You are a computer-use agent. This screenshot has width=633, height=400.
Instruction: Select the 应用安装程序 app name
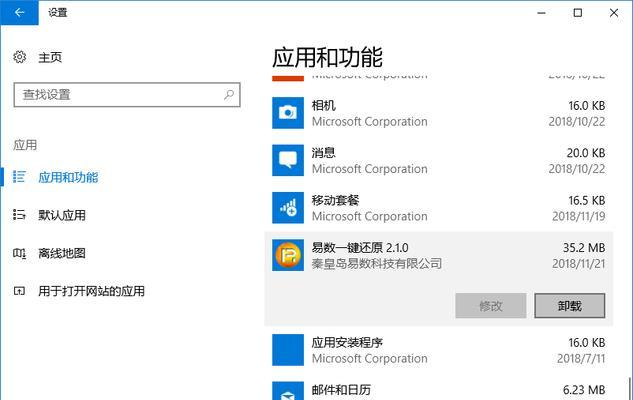click(x=347, y=343)
